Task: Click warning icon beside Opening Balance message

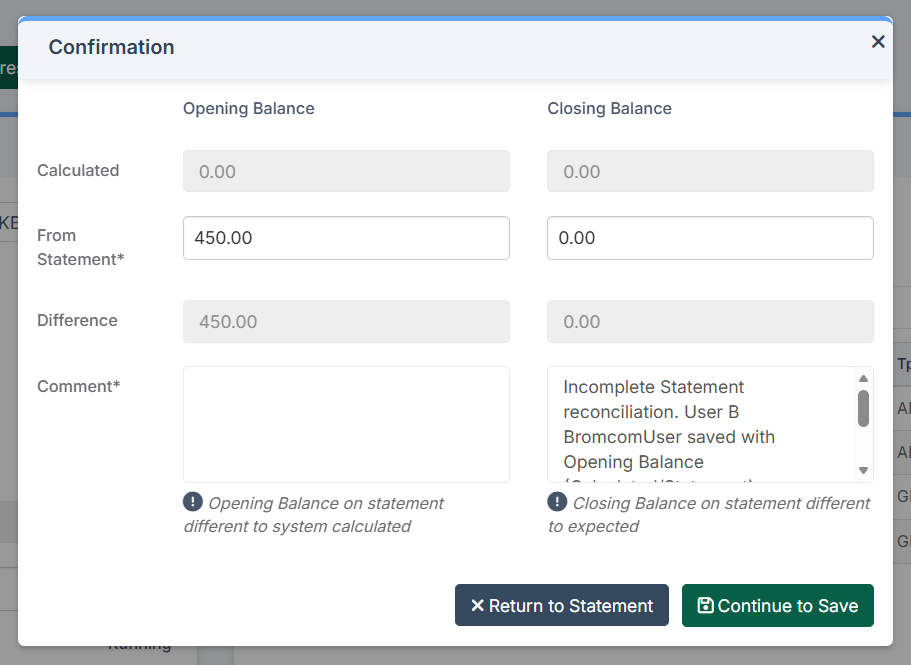Action: [x=193, y=501]
